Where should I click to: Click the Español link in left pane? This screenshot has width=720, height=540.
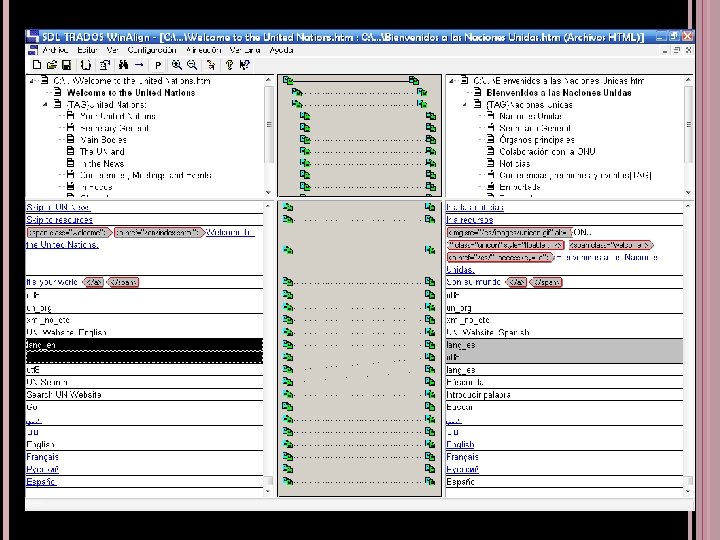point(41,482)
